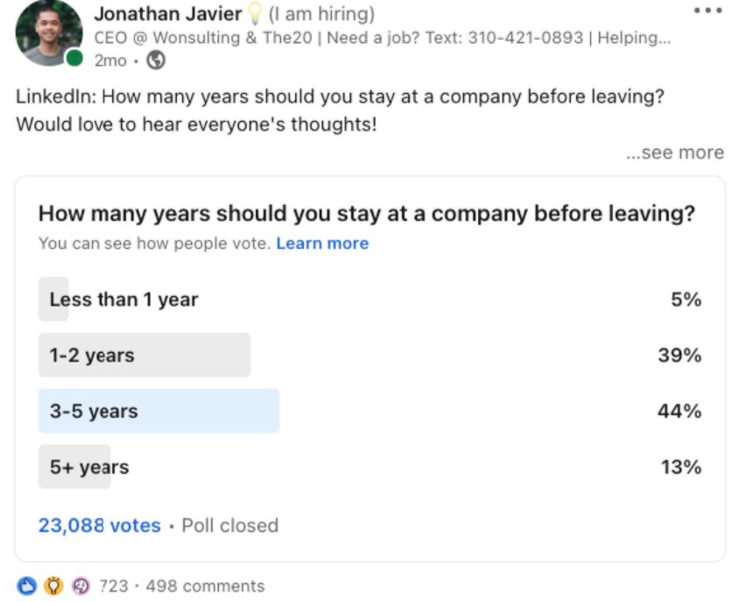Click the purple curious reaction icon
Viewport: 739px width, 602px height.
81,586
